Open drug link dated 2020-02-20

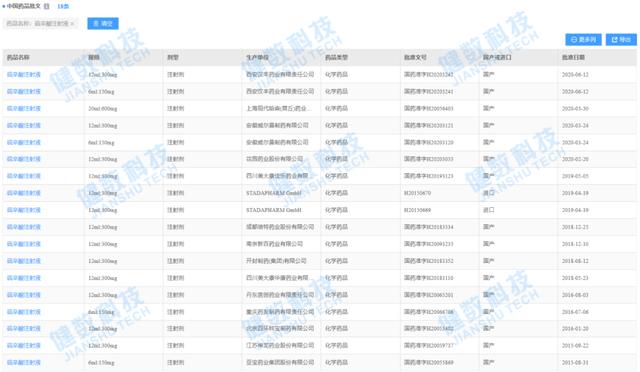tap(24, 159)
